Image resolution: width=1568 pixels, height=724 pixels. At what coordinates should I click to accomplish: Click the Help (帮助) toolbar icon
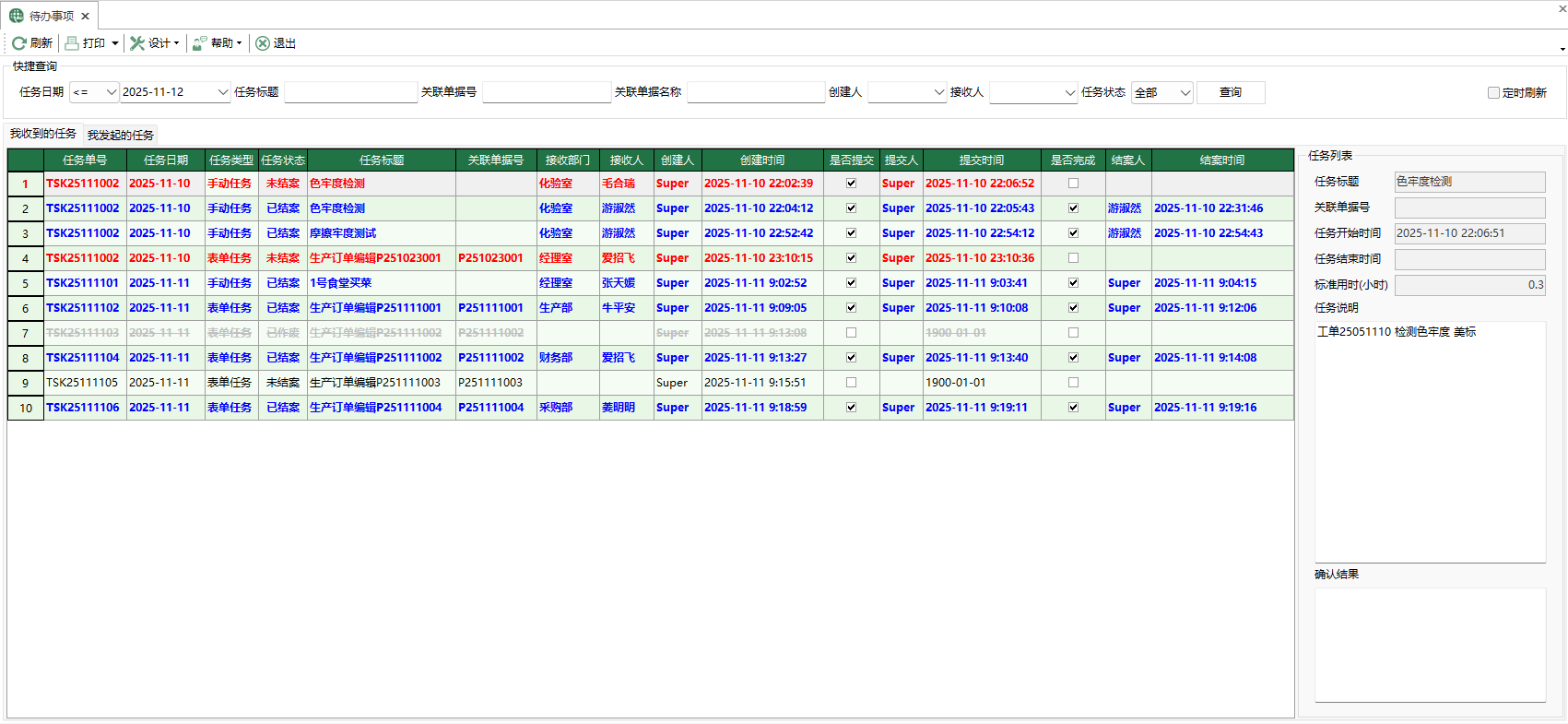pos(199,43)
